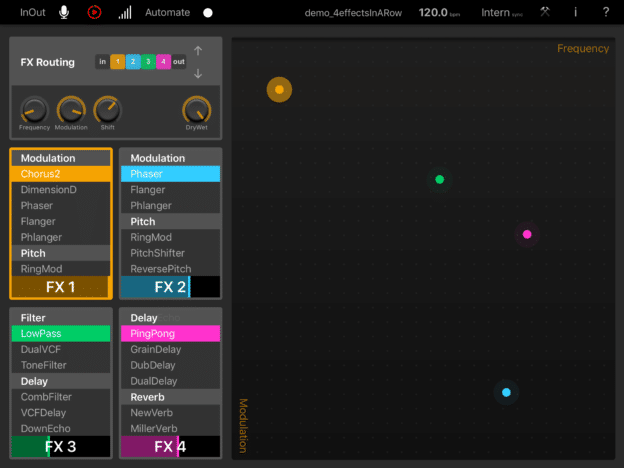Screen dimensions: 624x468
Task: Tap the microphone input icon
Action: click(x=64, y=12)
